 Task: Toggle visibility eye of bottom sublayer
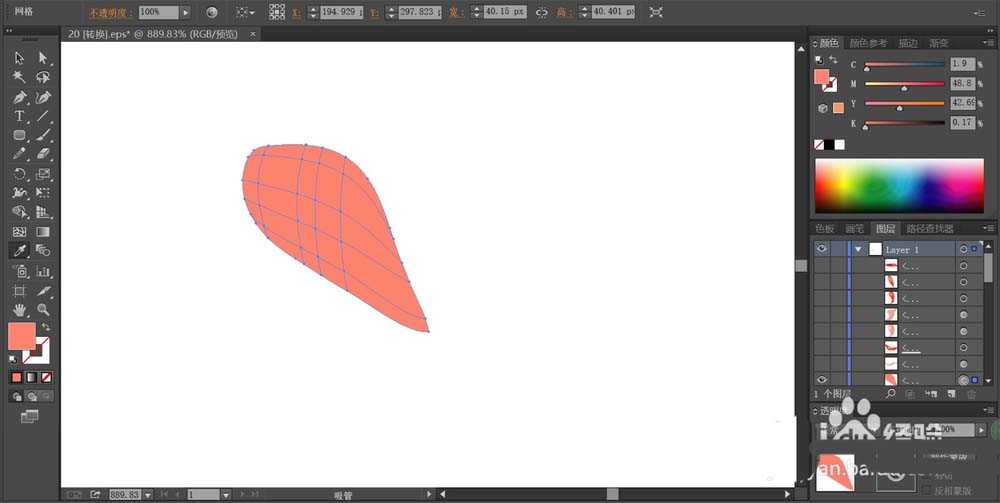pos(821,380)
